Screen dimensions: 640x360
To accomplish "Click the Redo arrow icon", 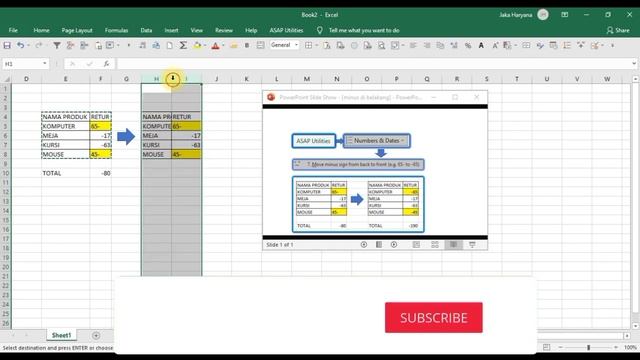I will click(38, 45).
